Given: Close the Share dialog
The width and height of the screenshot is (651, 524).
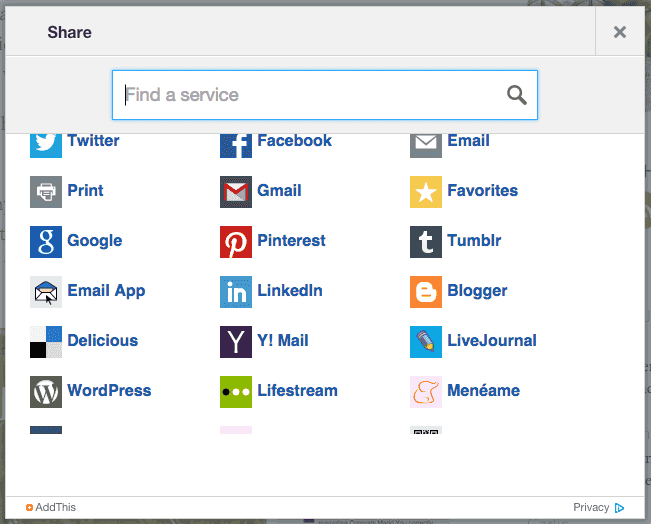Looking at the screenshot, I should pos(619,32).
